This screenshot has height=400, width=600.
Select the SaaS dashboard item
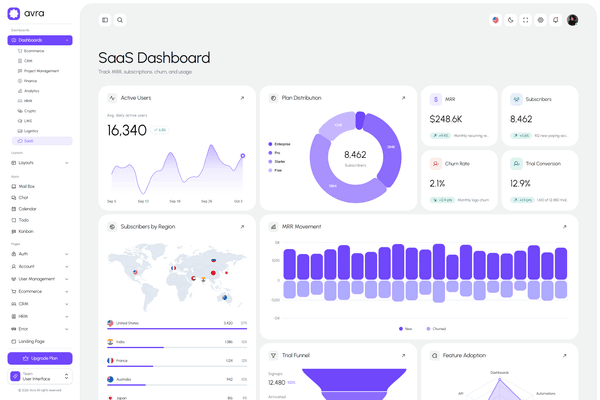click(42, 141)
